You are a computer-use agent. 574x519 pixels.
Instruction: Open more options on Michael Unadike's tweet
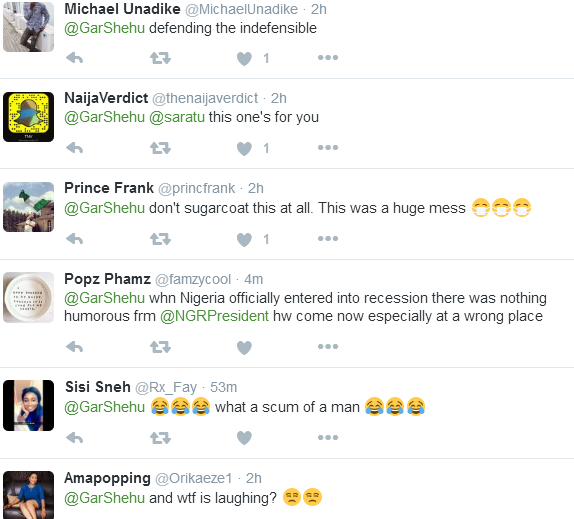[328, 57]
